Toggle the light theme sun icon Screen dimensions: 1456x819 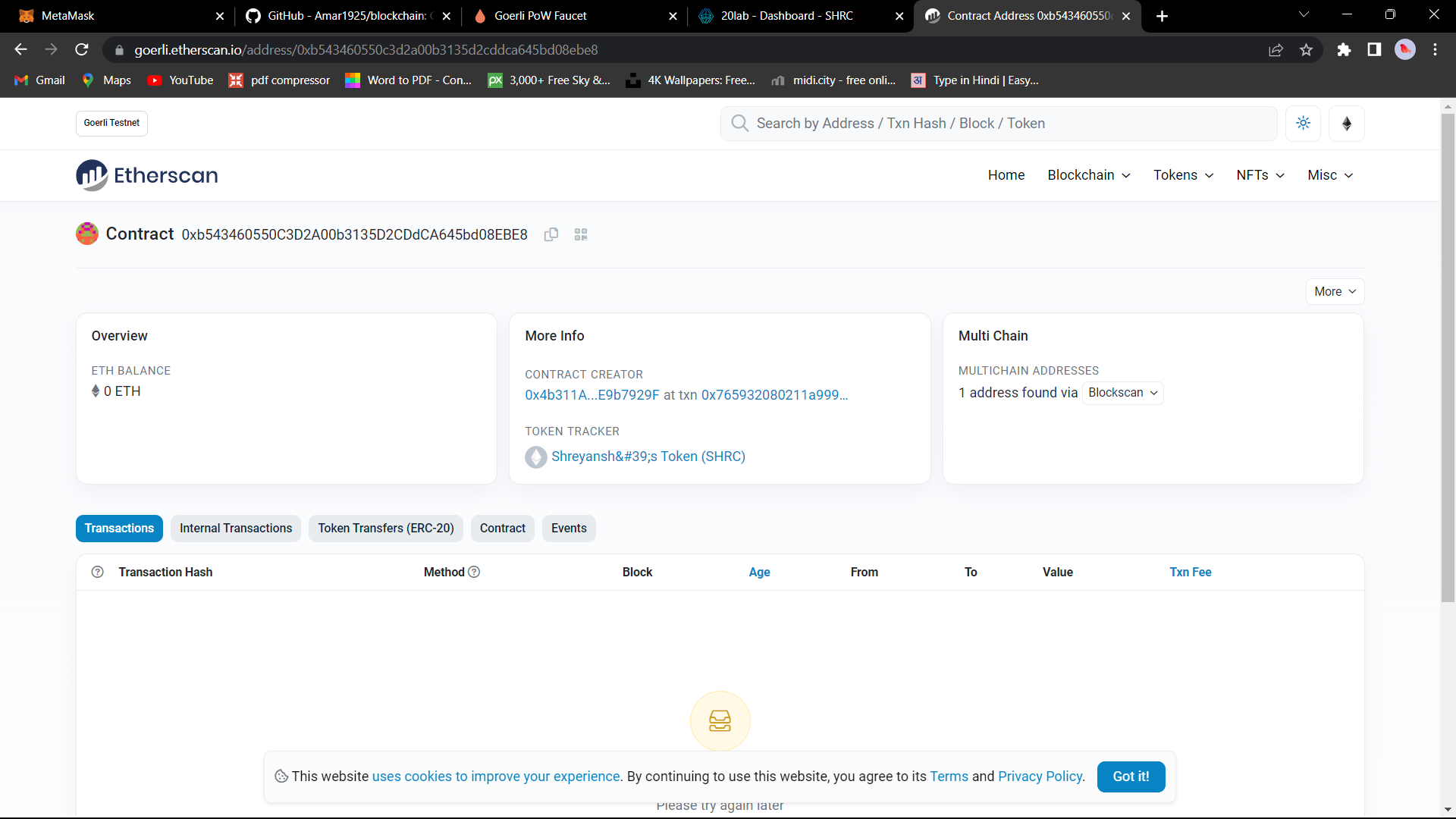(x=1303, y=123)
